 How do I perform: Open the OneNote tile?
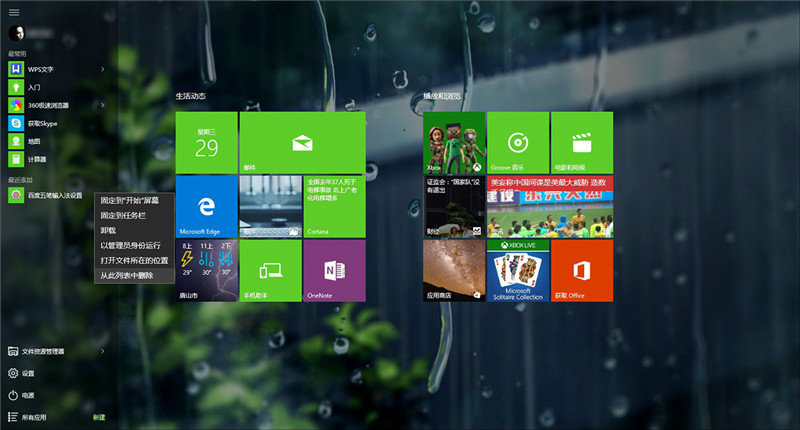coord(334,271)
